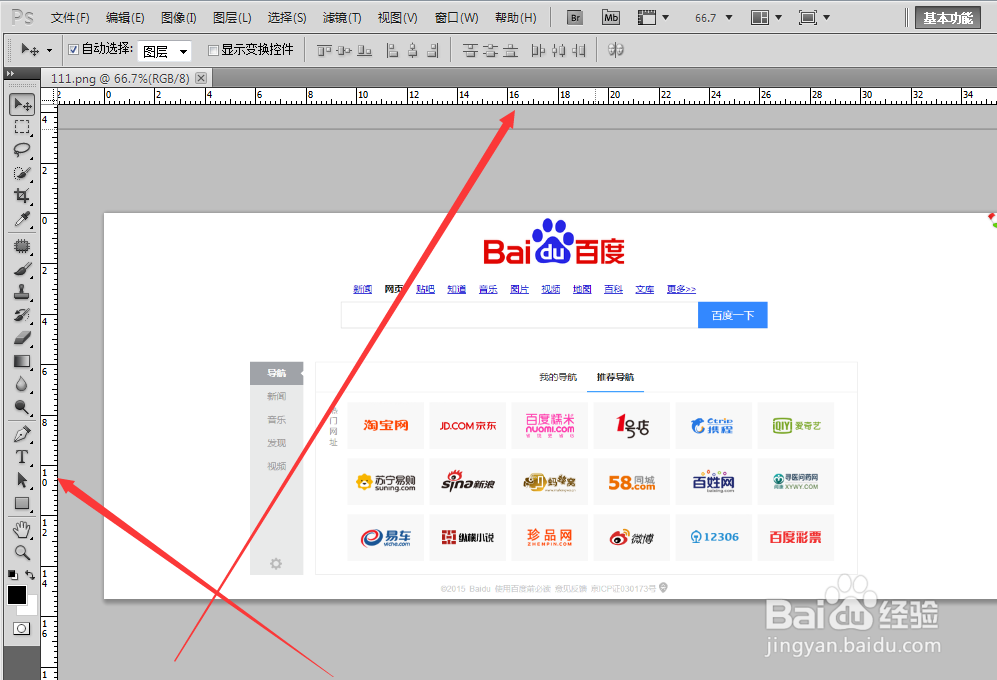Select the Clone Stamp tool
997x680 pixels.
(x=22, y=292)
